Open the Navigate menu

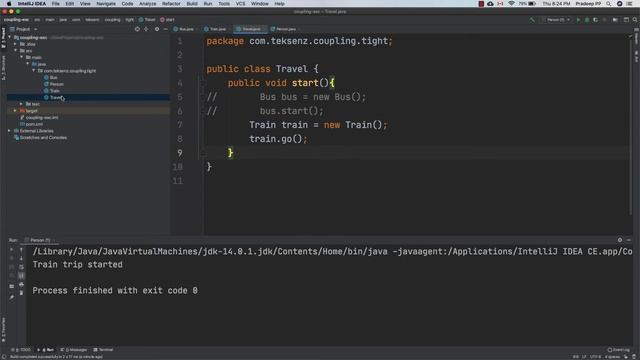pyautogui.click(x=106, y=4)
